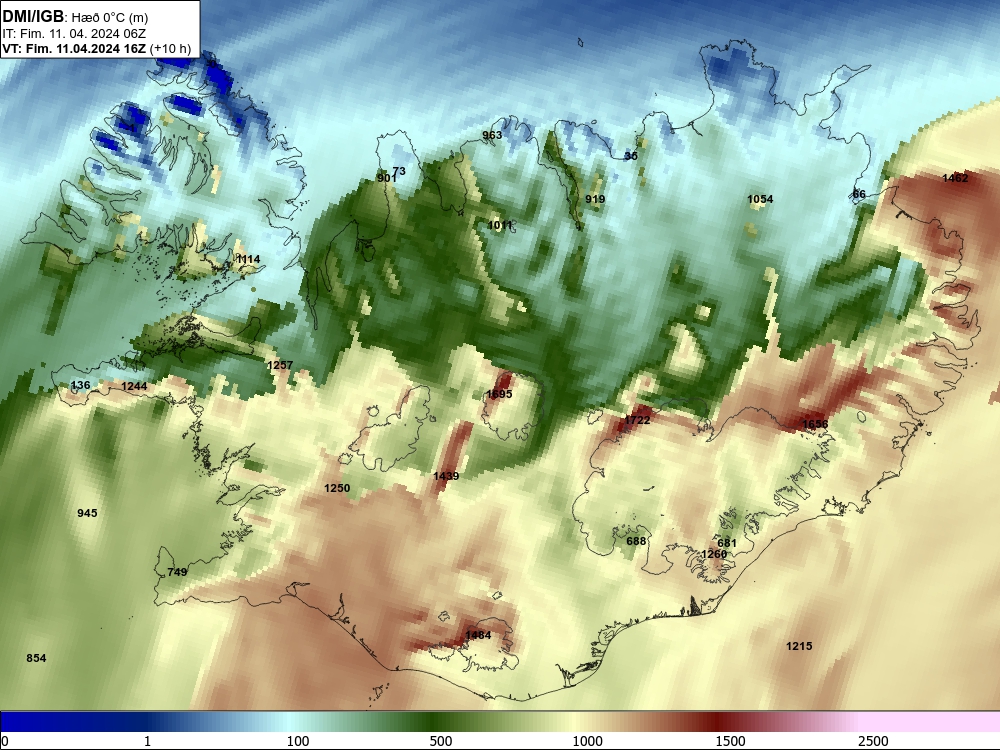This screenshot has width=1000, height=750.
Task: Click the 100 tick on the color scale
Action: pos(297,741)
